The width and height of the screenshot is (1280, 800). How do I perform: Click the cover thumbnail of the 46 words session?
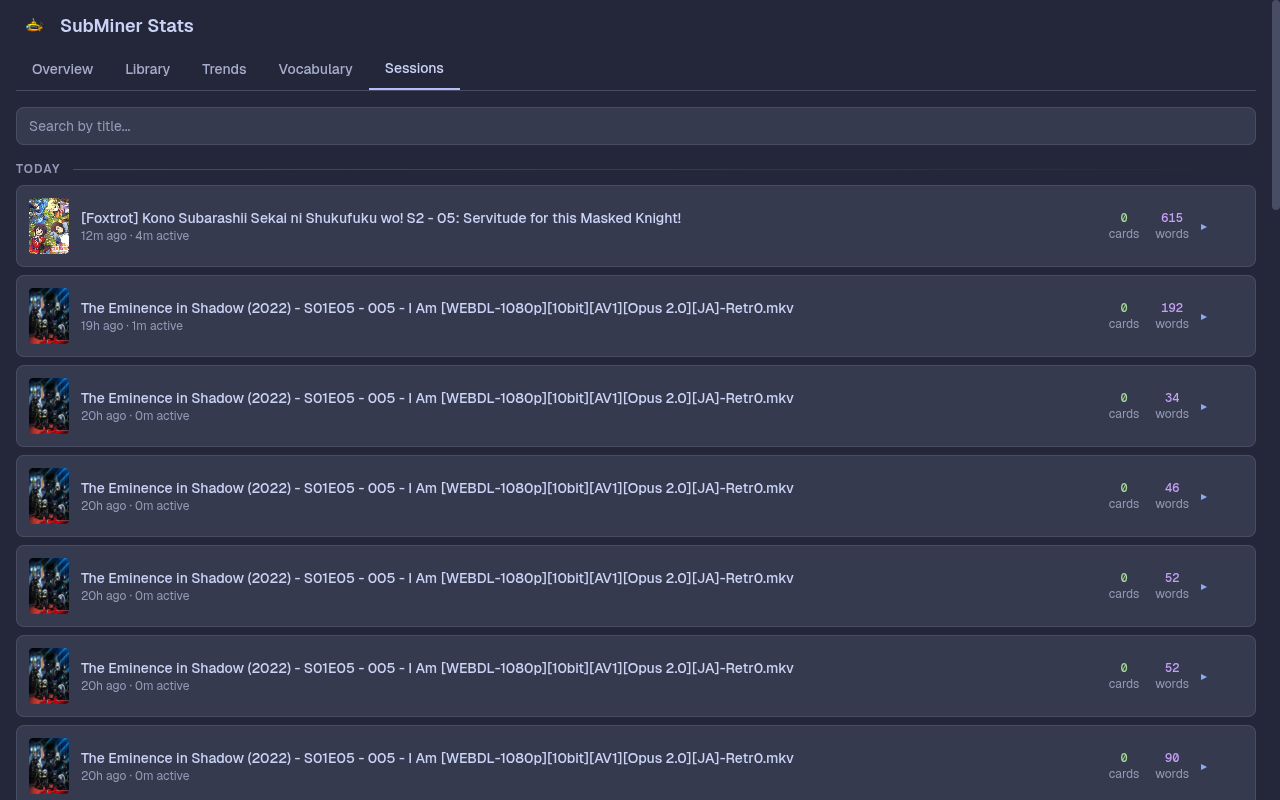[49, 496]
